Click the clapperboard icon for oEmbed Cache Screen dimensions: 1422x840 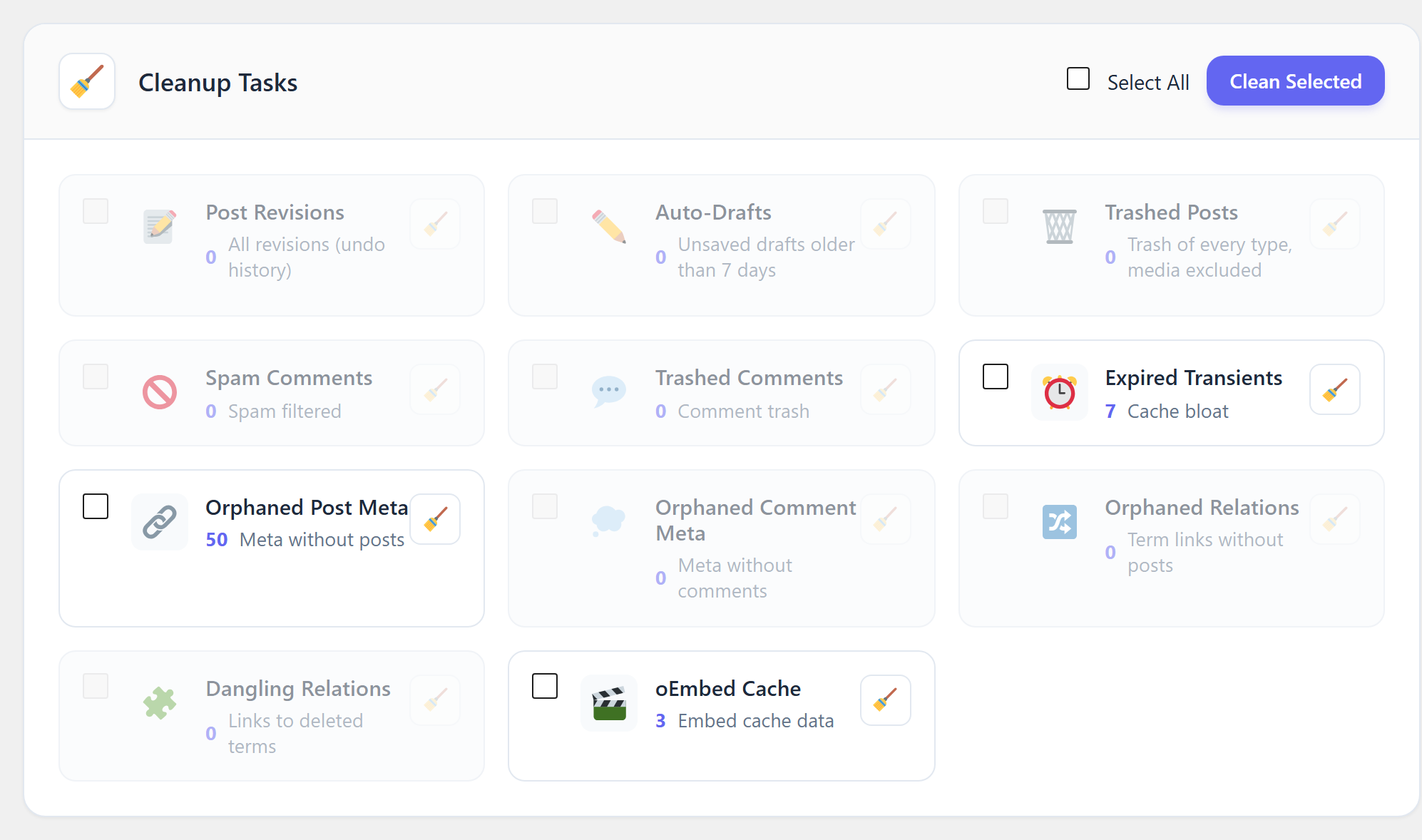point(609,703)
